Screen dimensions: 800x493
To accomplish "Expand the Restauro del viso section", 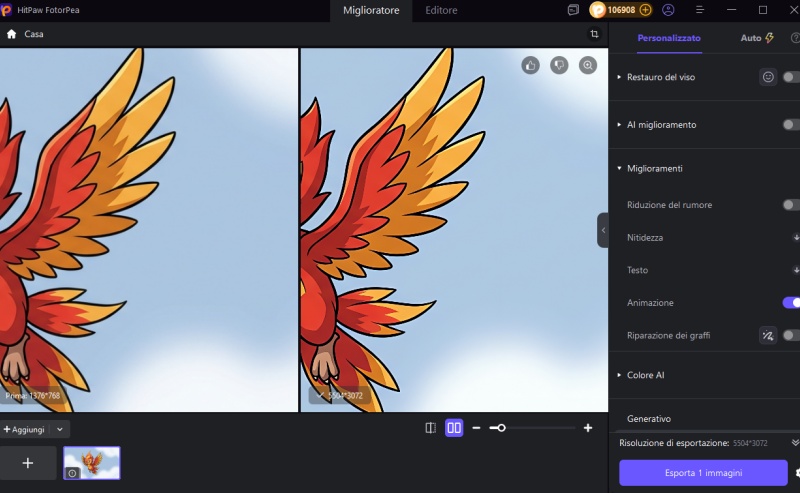I will tap(619, 77).
